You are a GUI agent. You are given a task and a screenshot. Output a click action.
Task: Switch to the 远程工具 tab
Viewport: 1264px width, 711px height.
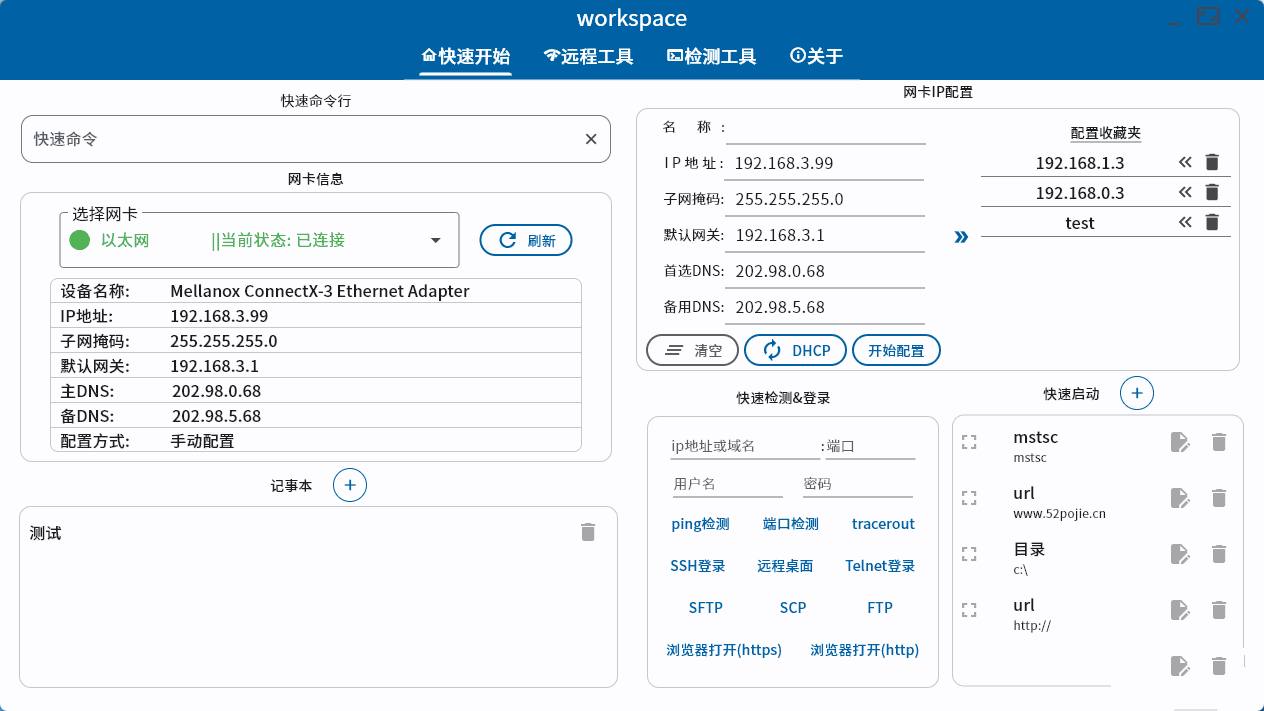click(x=589, y=56)
